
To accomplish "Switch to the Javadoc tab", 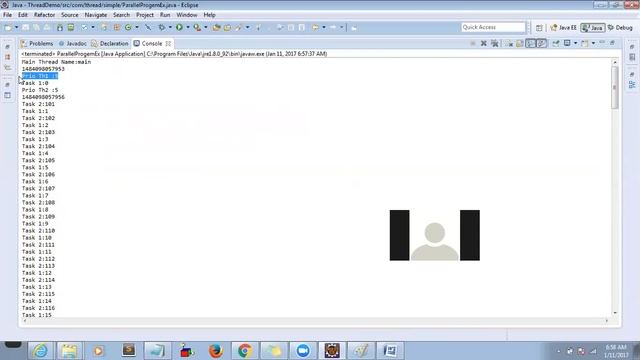I will tap(73, 43).
